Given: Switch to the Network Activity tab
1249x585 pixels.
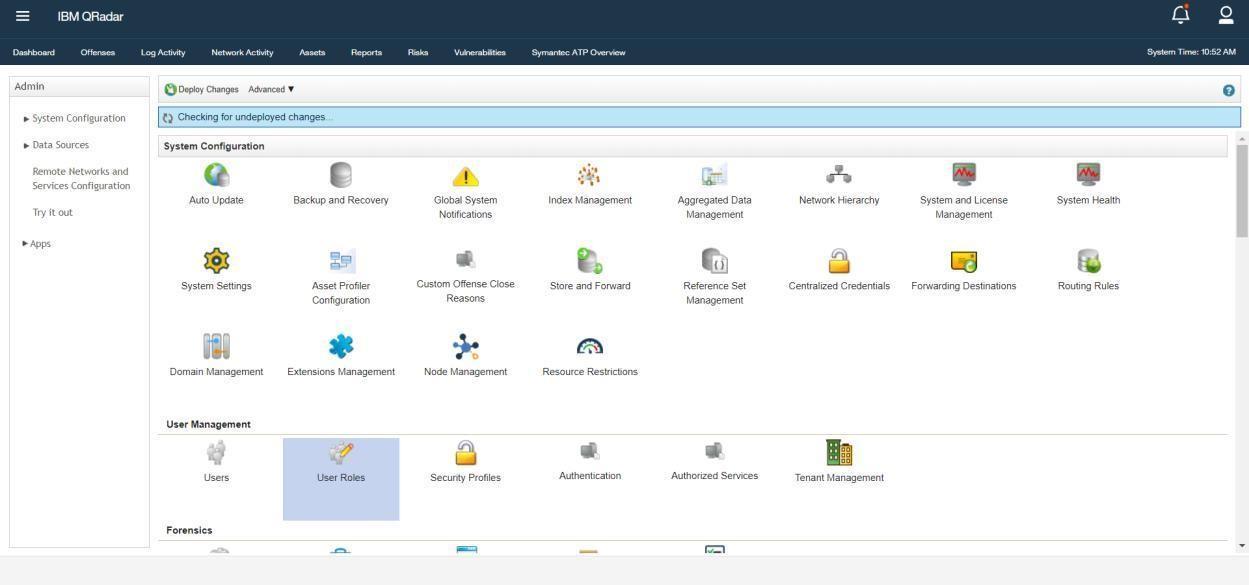Looking at the screenshot, I should [242, 52].
